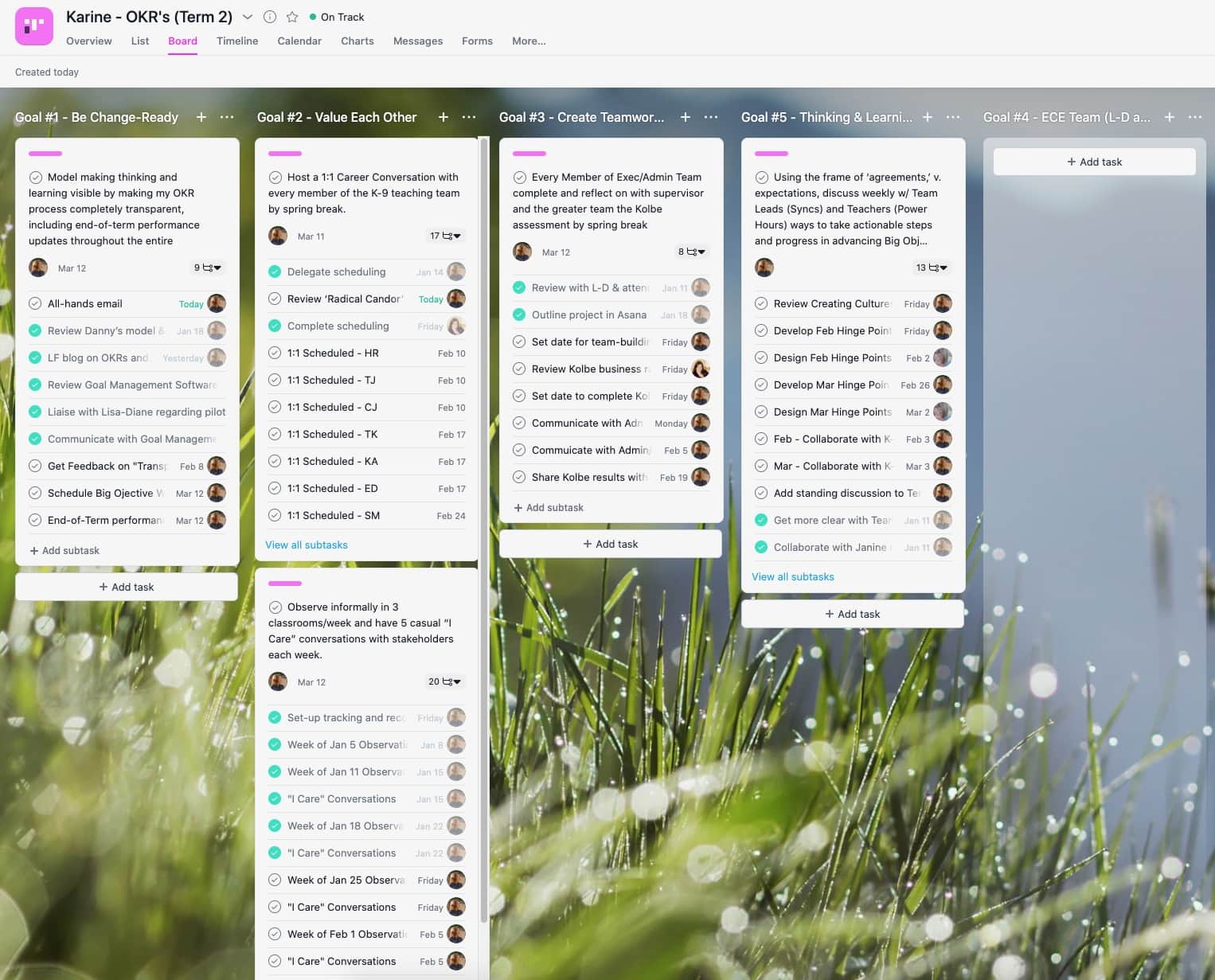Open more options for Goal #2 column
1215x980 pixels.
469,117
